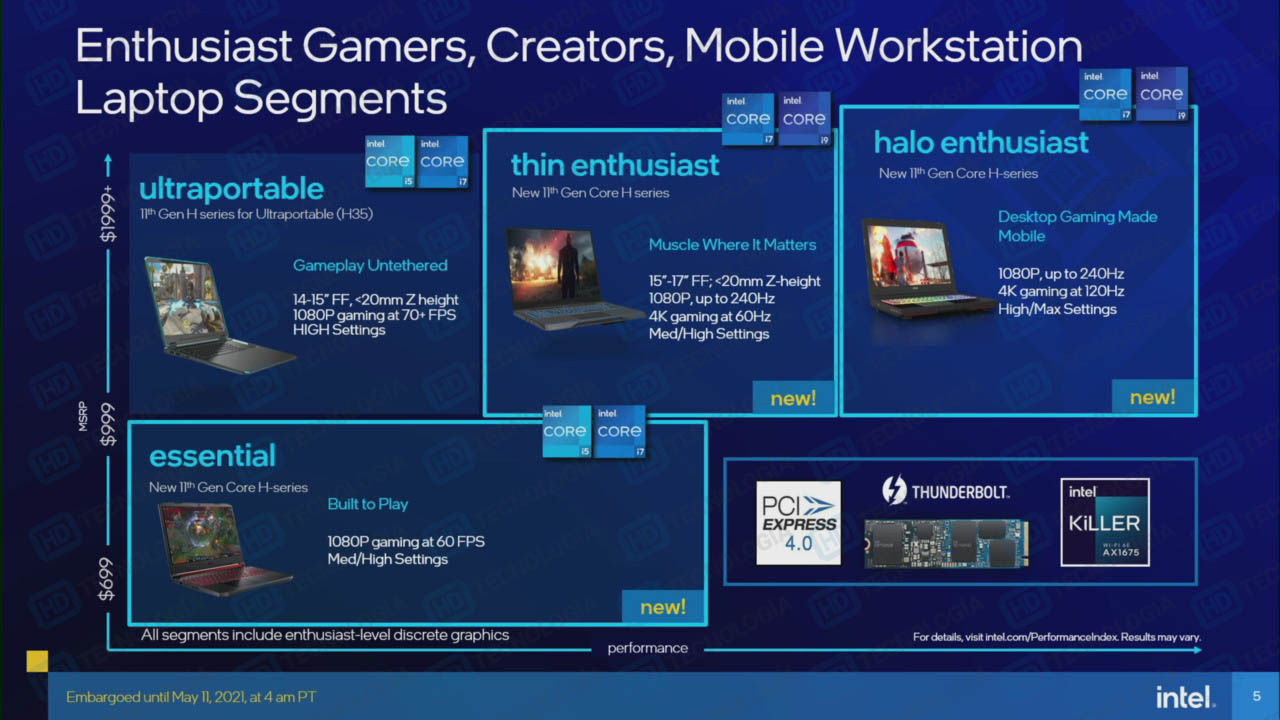Select "4K gaming at 120Hz" text
The image size is (1280, 720).
(x=1061, y=291)
